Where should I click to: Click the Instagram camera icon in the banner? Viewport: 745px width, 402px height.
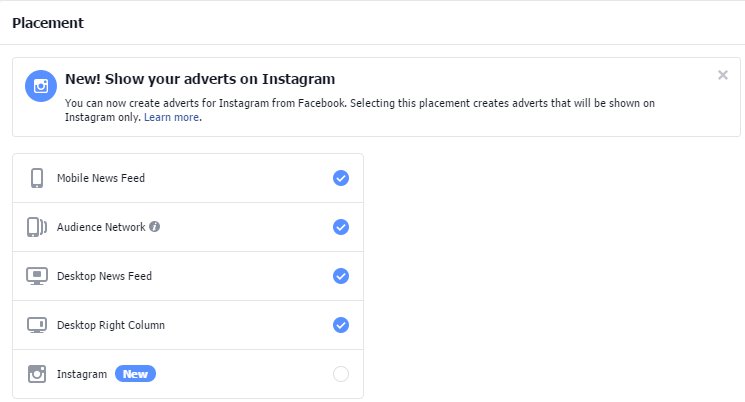point(41,86)
